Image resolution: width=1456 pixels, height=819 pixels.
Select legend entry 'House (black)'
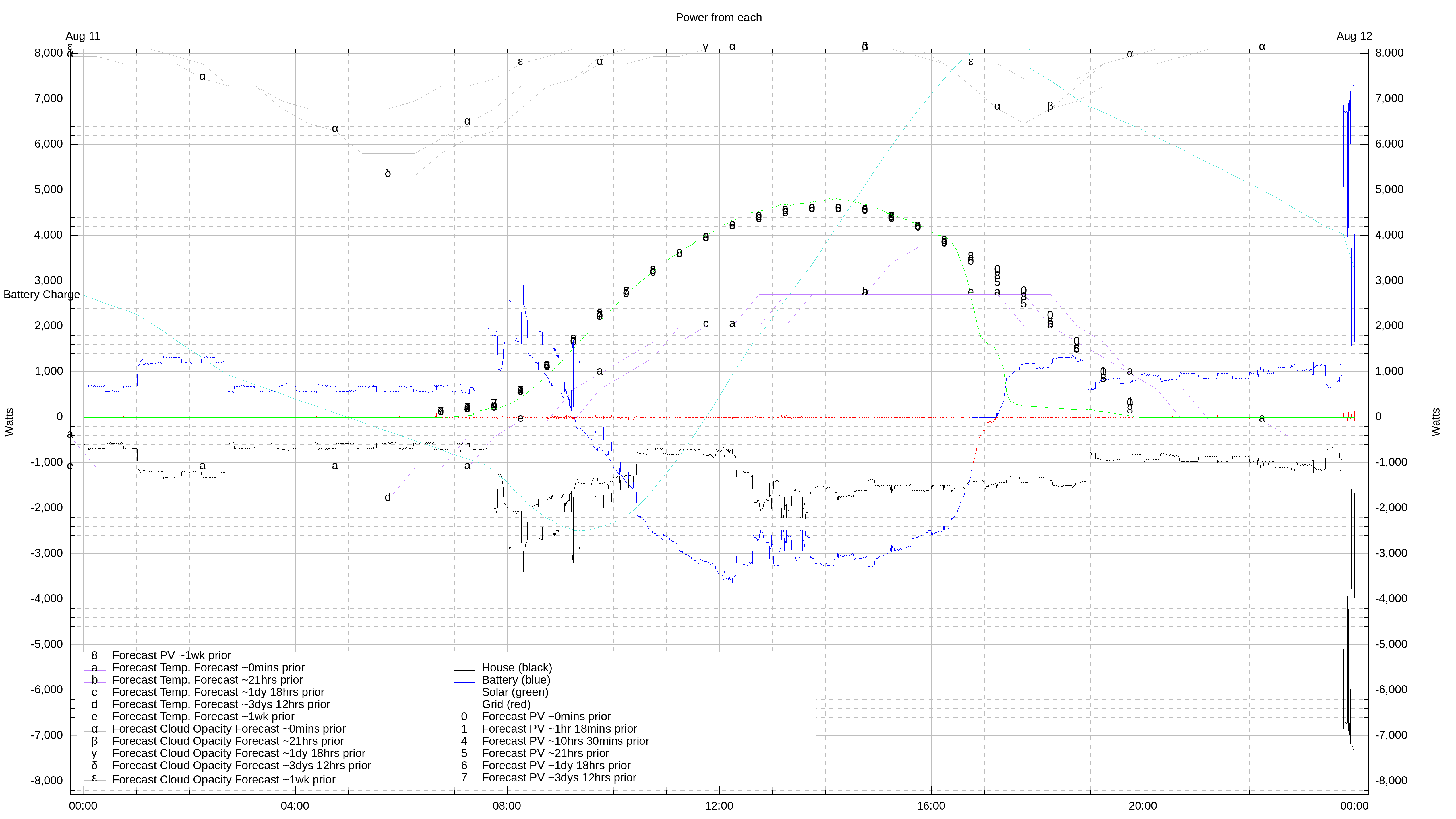pos(517,667)
